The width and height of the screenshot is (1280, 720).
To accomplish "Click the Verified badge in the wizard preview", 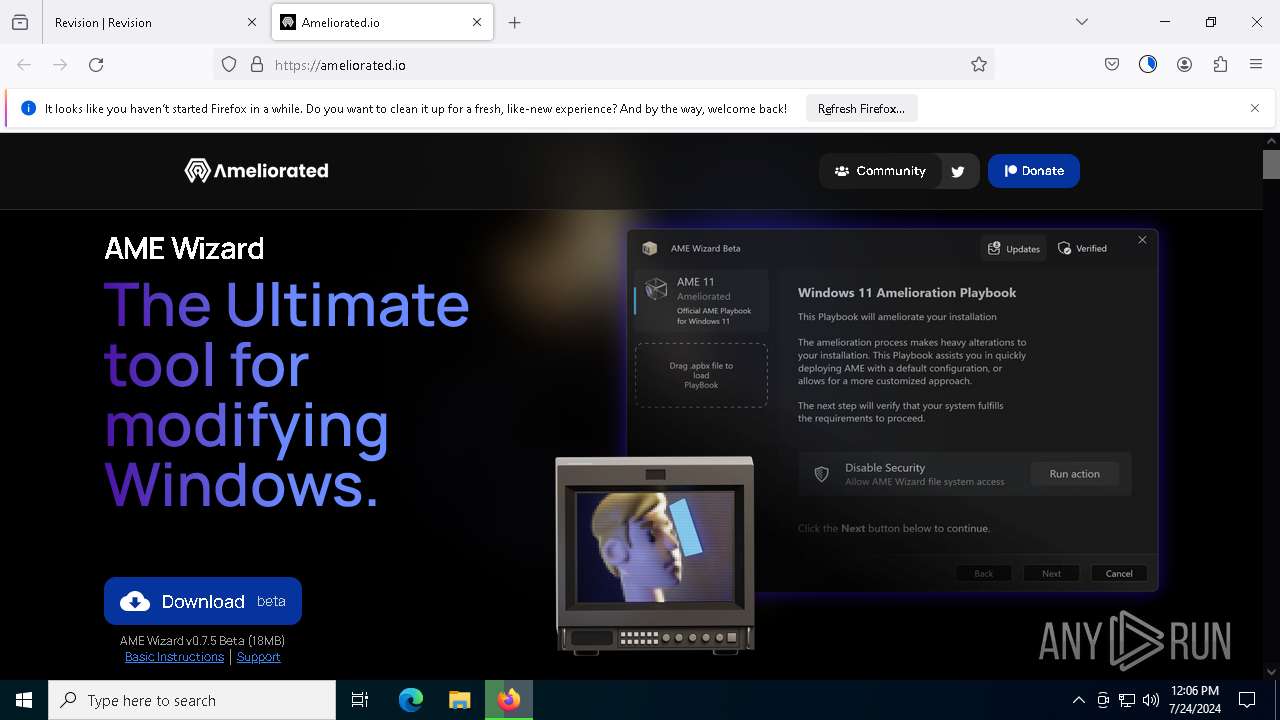I will pos(1083,248).
